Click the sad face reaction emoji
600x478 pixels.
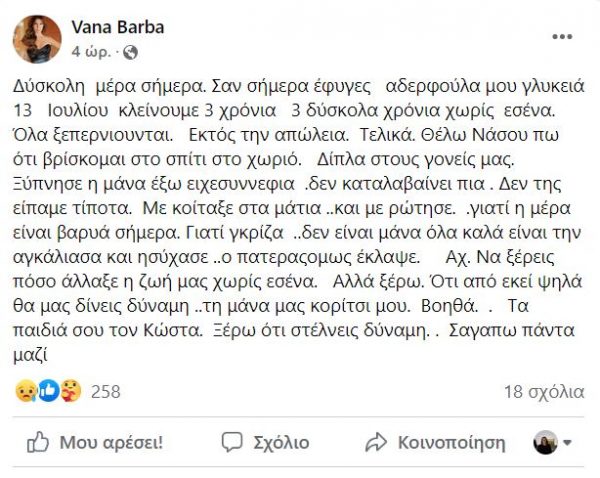coord(25,391)
